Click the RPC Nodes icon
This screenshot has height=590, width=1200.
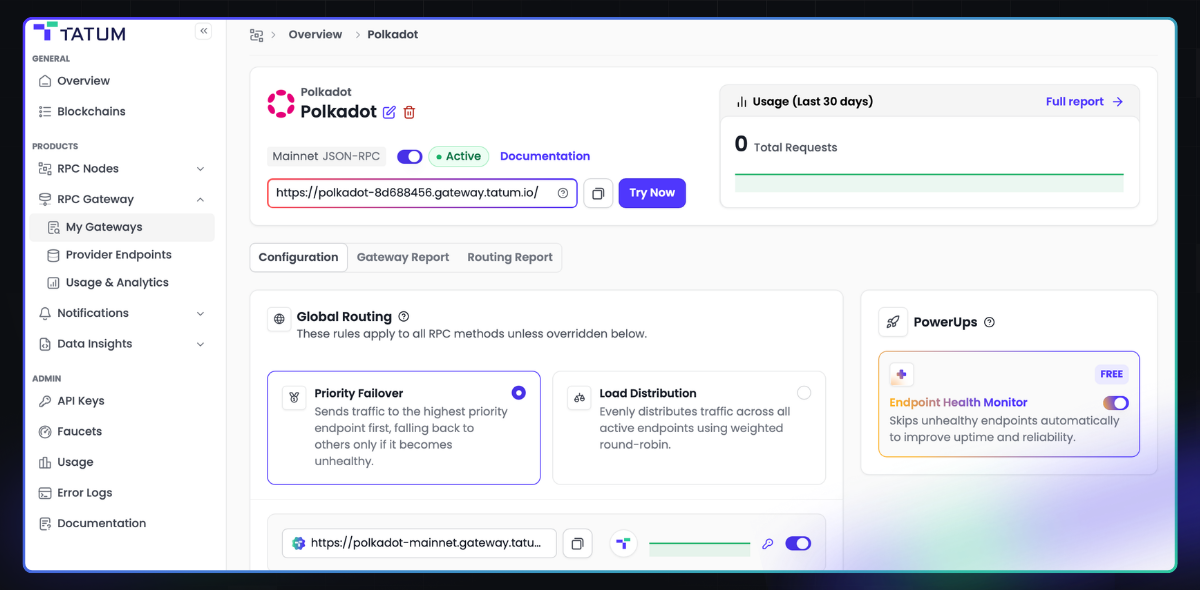(x=45, y=169)
